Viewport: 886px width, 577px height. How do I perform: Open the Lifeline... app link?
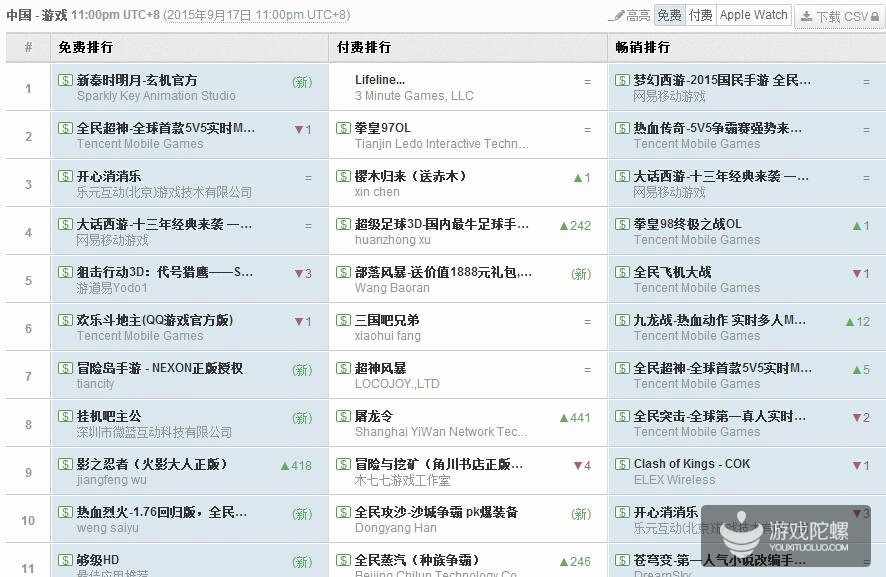coord(380,80)
